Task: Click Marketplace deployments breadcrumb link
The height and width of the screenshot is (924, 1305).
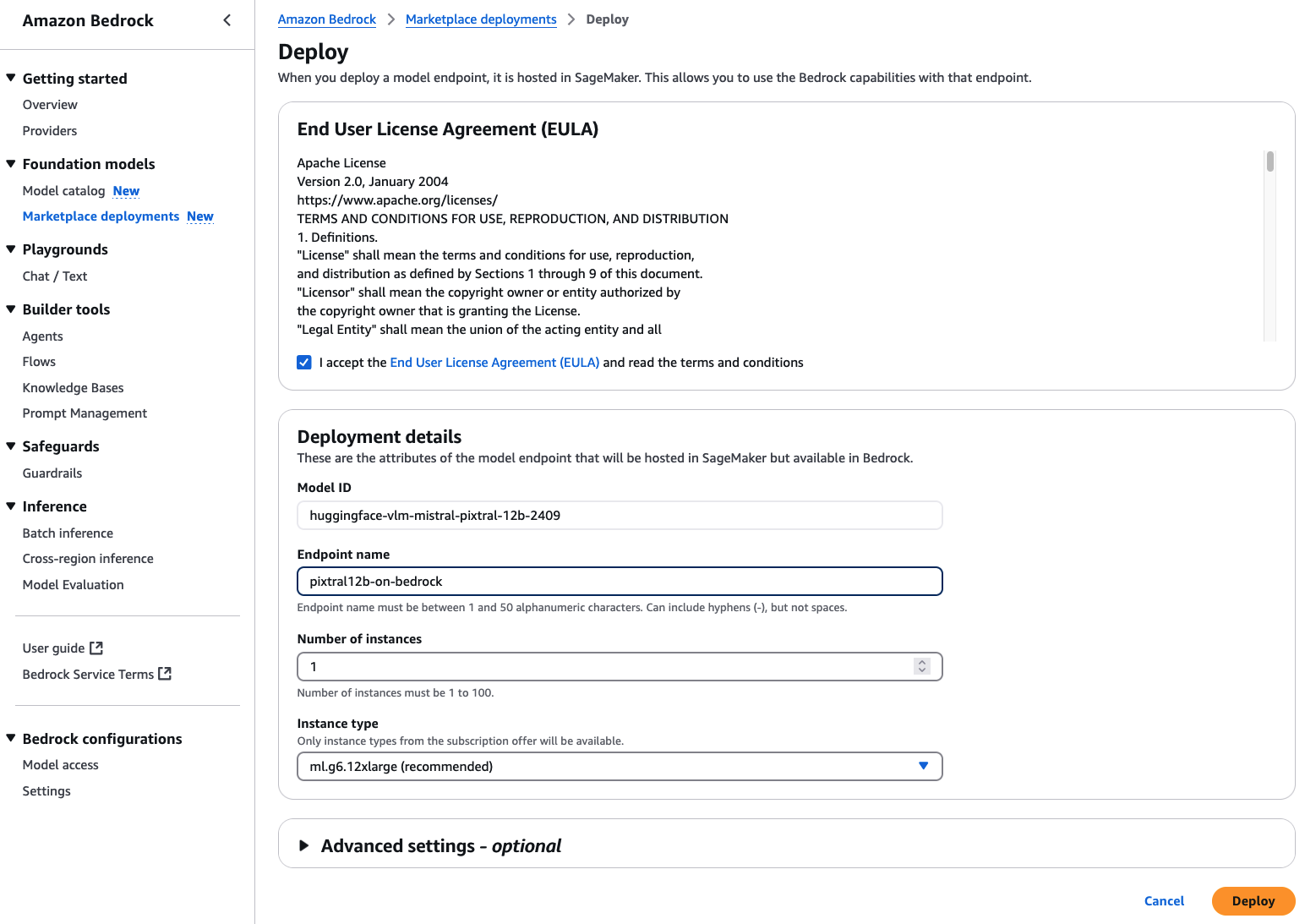Action: [x=481, y=19]
